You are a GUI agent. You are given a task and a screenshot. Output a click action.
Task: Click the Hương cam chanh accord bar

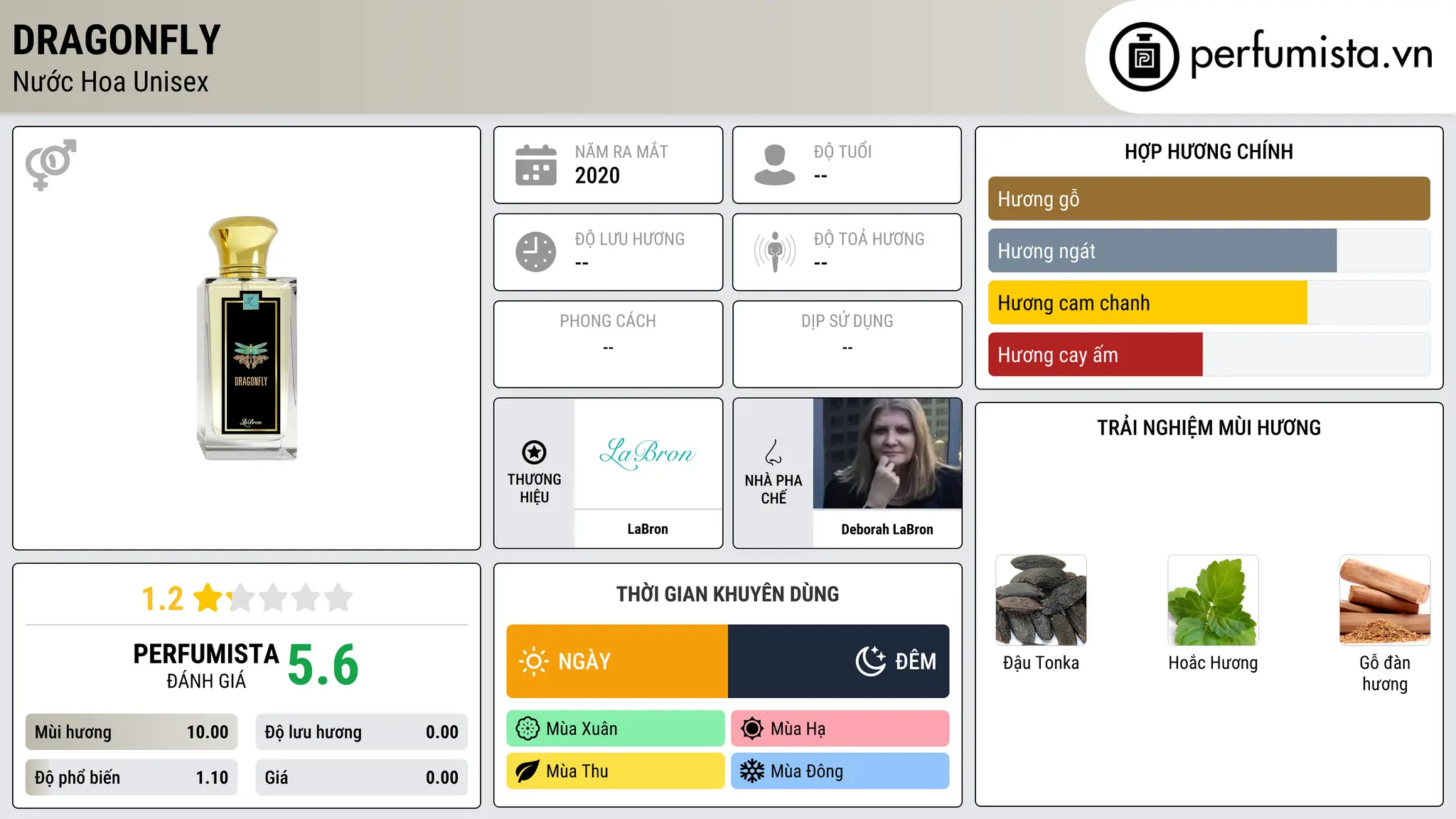click(x=1209, y=303)
